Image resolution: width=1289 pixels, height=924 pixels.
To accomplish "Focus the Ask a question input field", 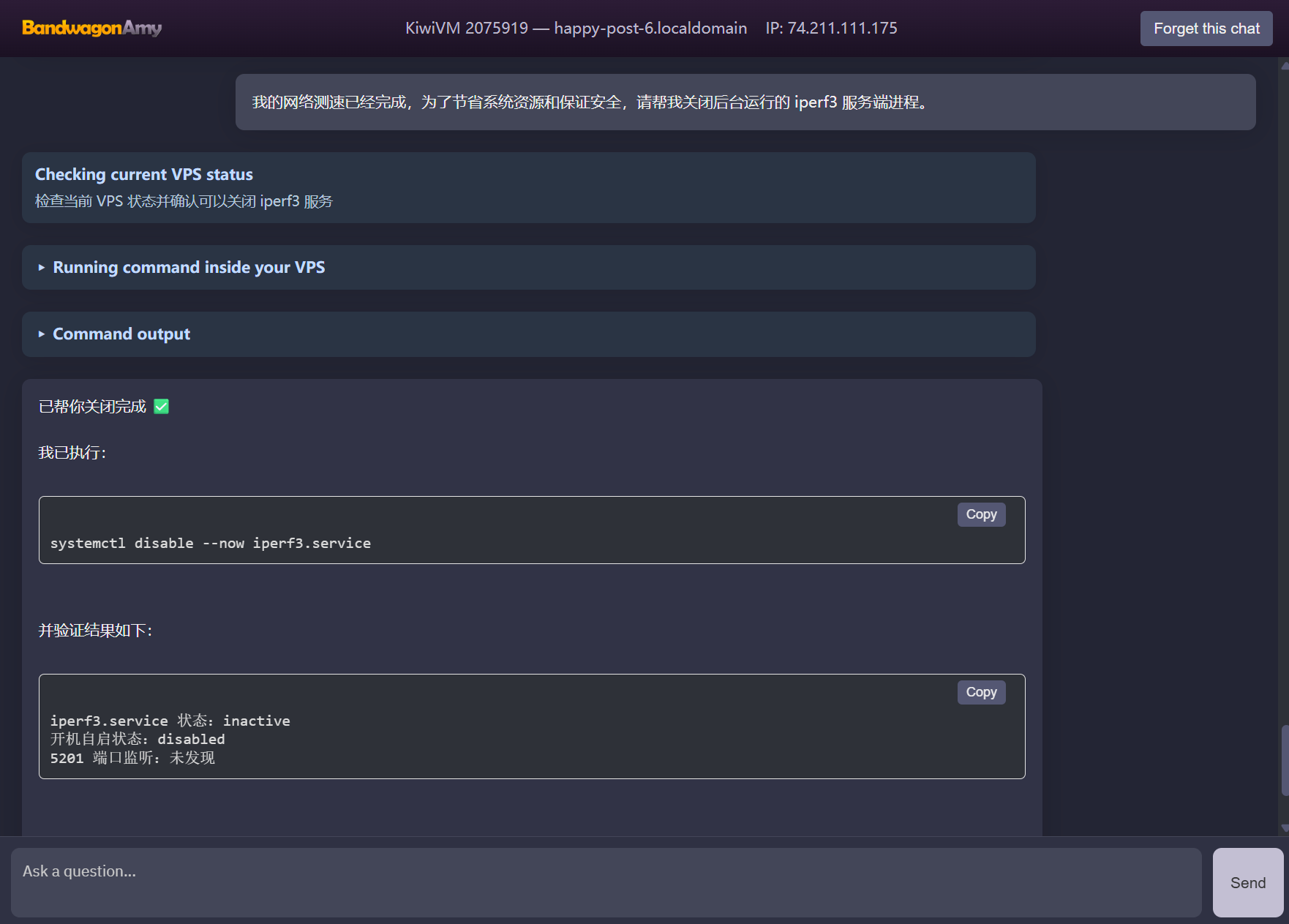I will click(606, 882).
